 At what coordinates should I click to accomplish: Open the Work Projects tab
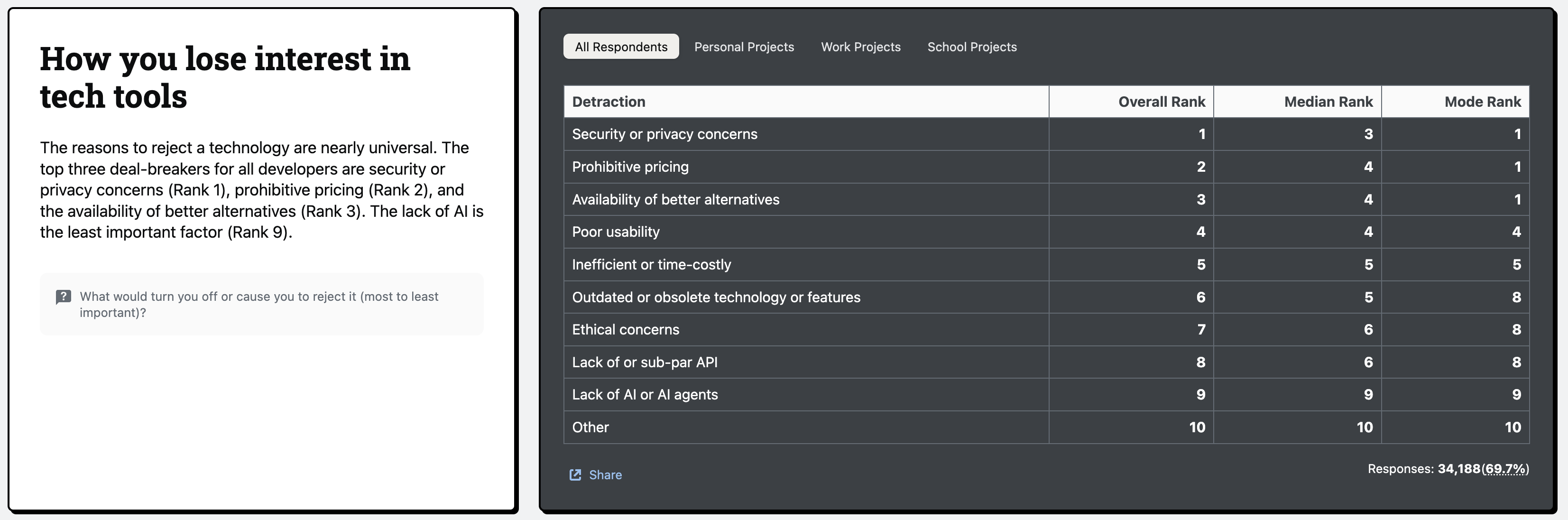(860, 47)
